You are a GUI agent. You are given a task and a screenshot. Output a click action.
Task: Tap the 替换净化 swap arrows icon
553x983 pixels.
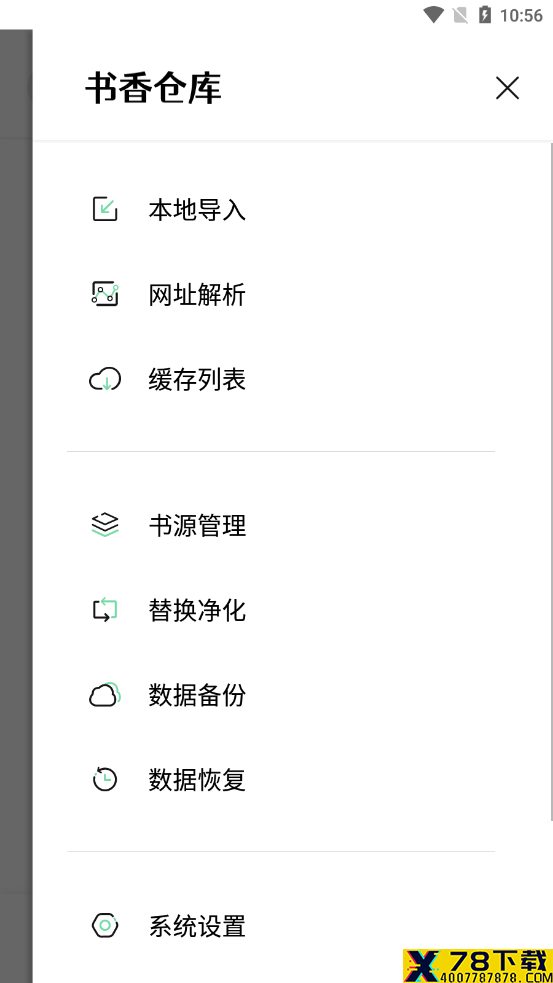[105, 610]
